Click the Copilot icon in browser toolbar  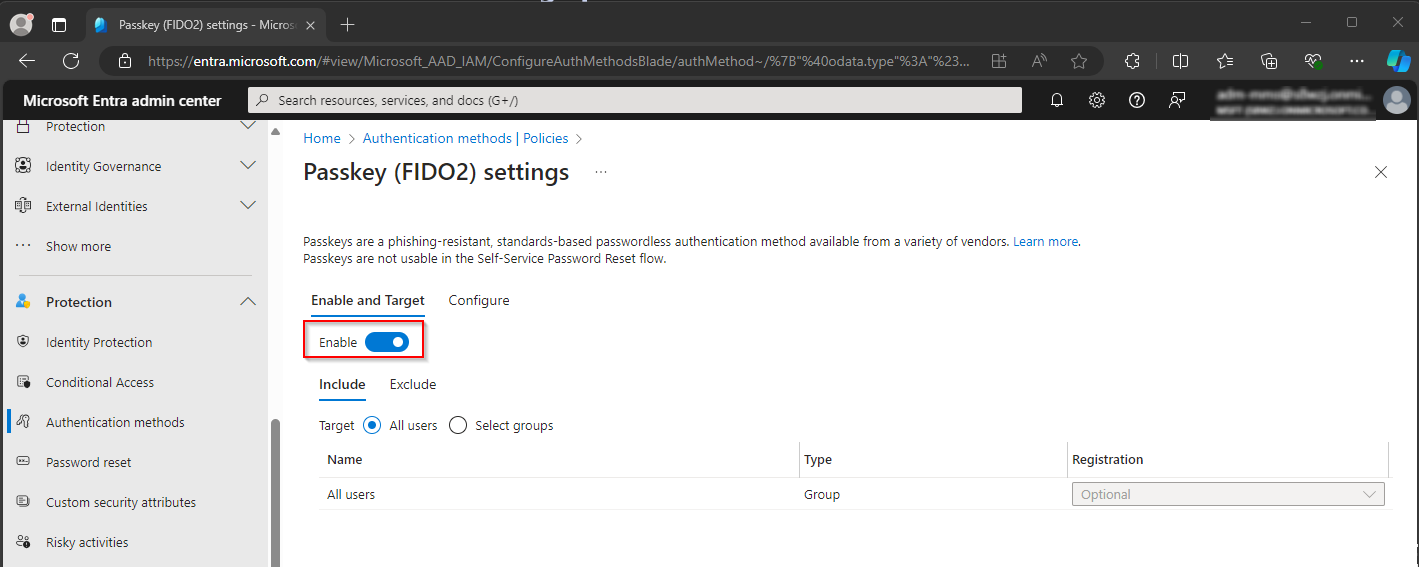[1397, 61]
